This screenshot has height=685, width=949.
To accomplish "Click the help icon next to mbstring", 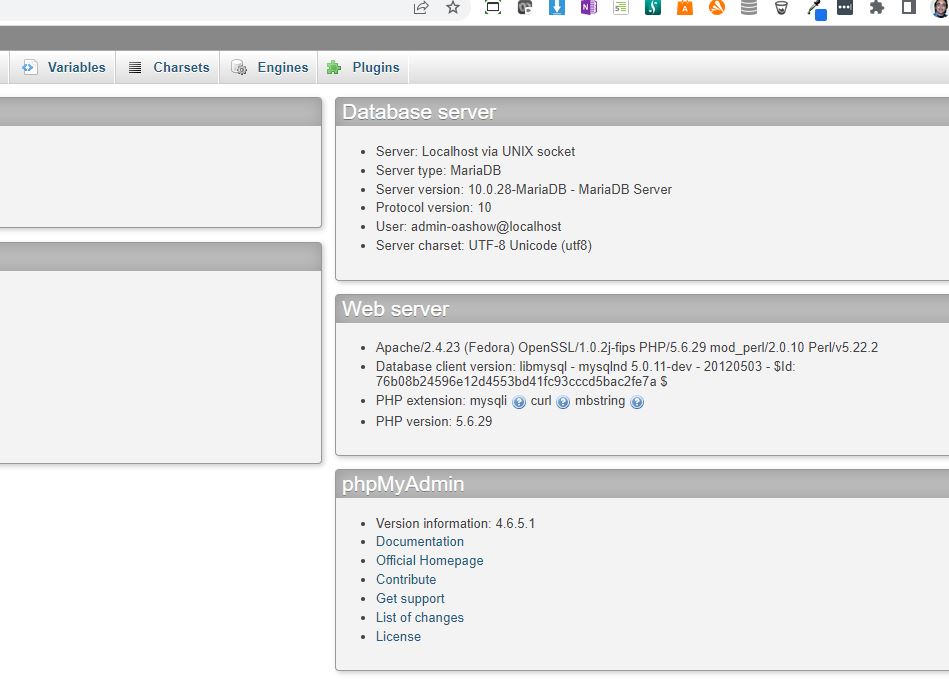I will 637,402.
